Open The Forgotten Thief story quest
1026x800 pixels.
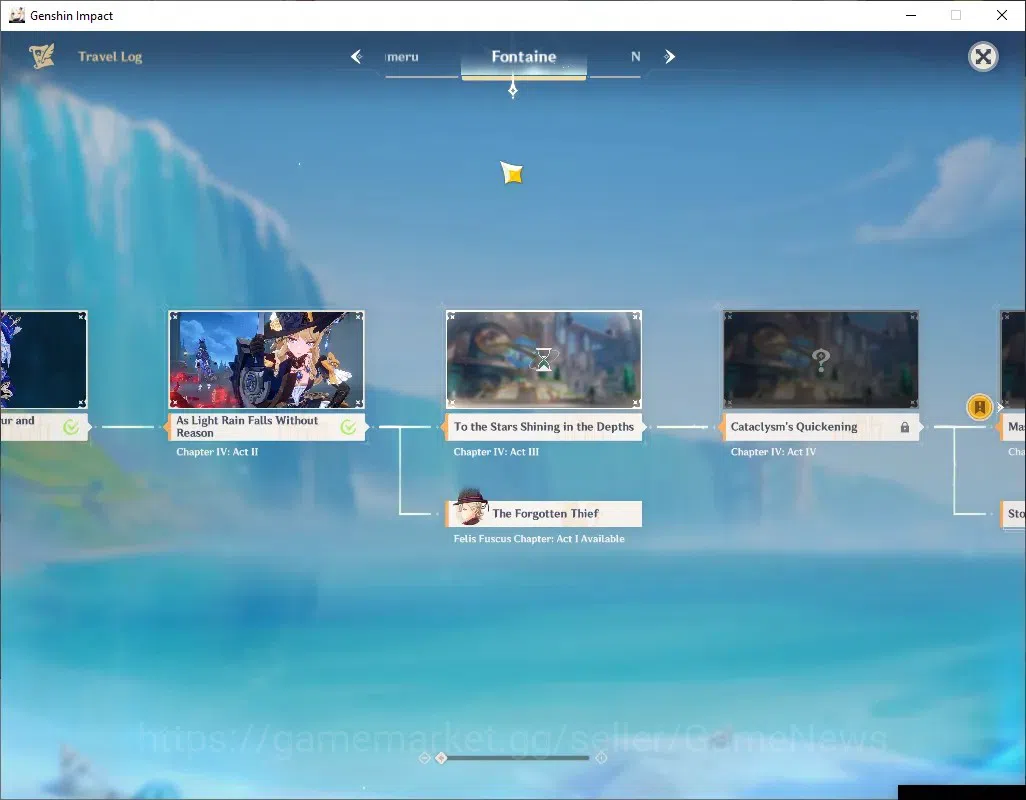click(544, 513)
